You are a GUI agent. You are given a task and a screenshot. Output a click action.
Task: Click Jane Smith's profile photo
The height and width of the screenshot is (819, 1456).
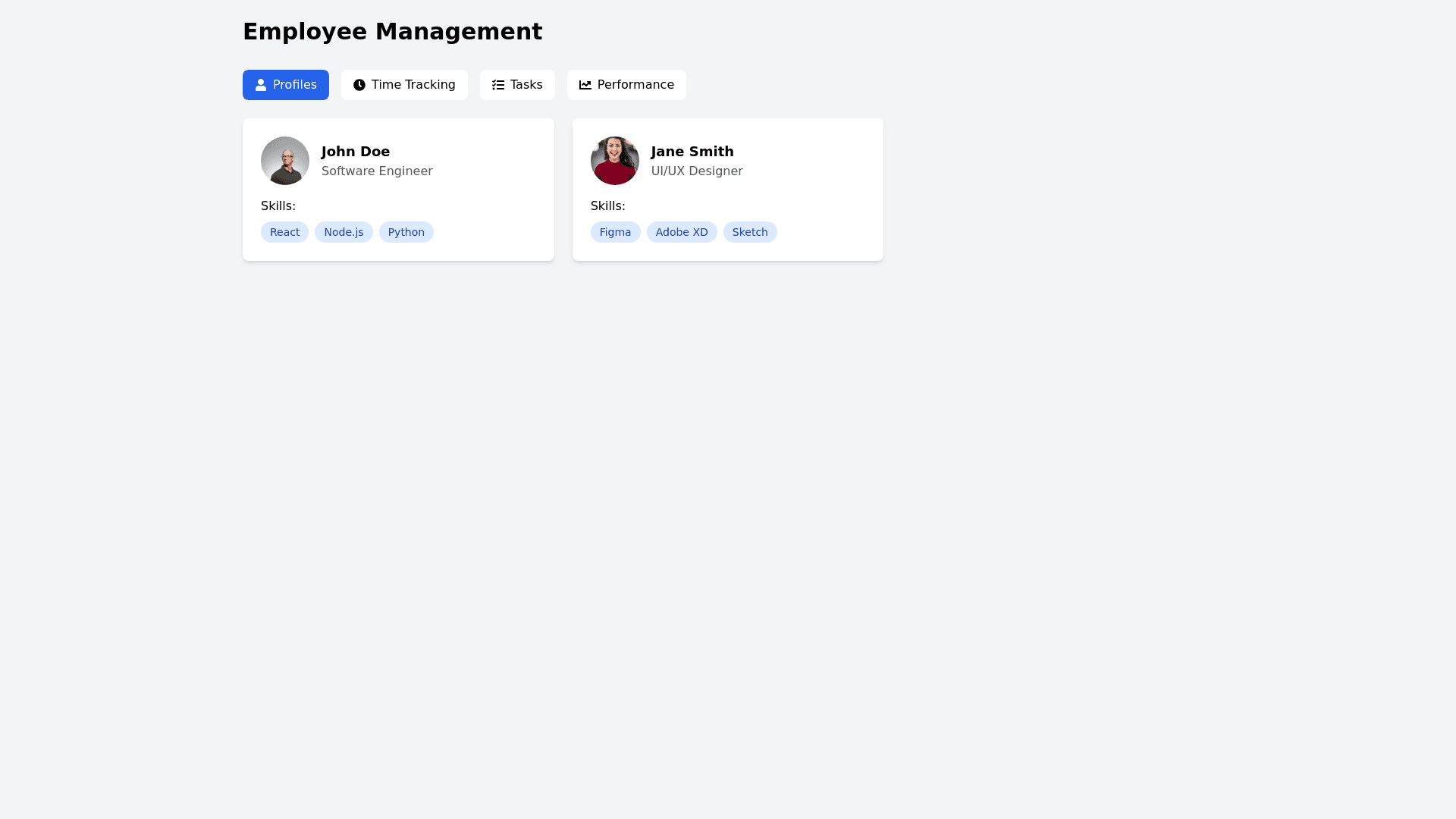click(615, 161)
